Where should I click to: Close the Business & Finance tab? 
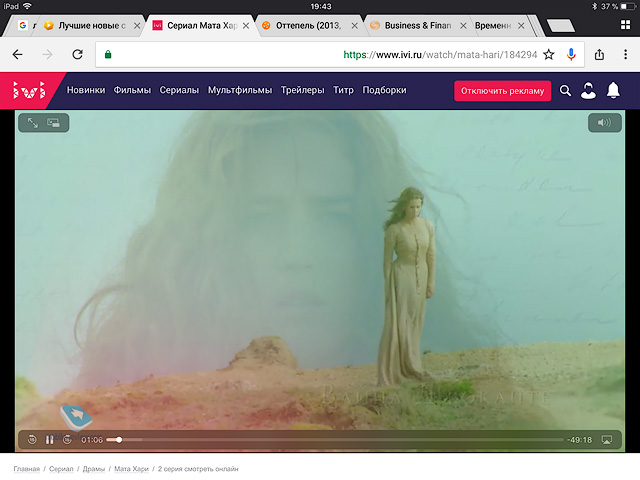[463, 26]
